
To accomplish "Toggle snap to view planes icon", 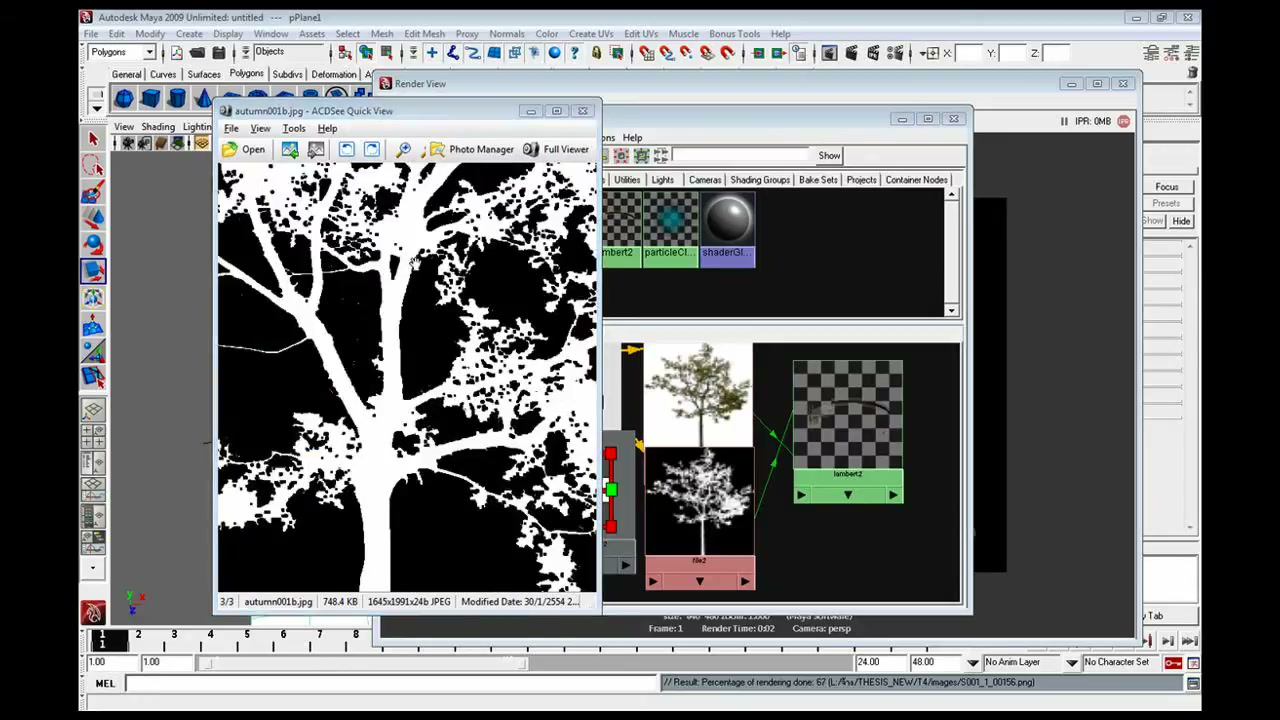I will tap(707, 53).
